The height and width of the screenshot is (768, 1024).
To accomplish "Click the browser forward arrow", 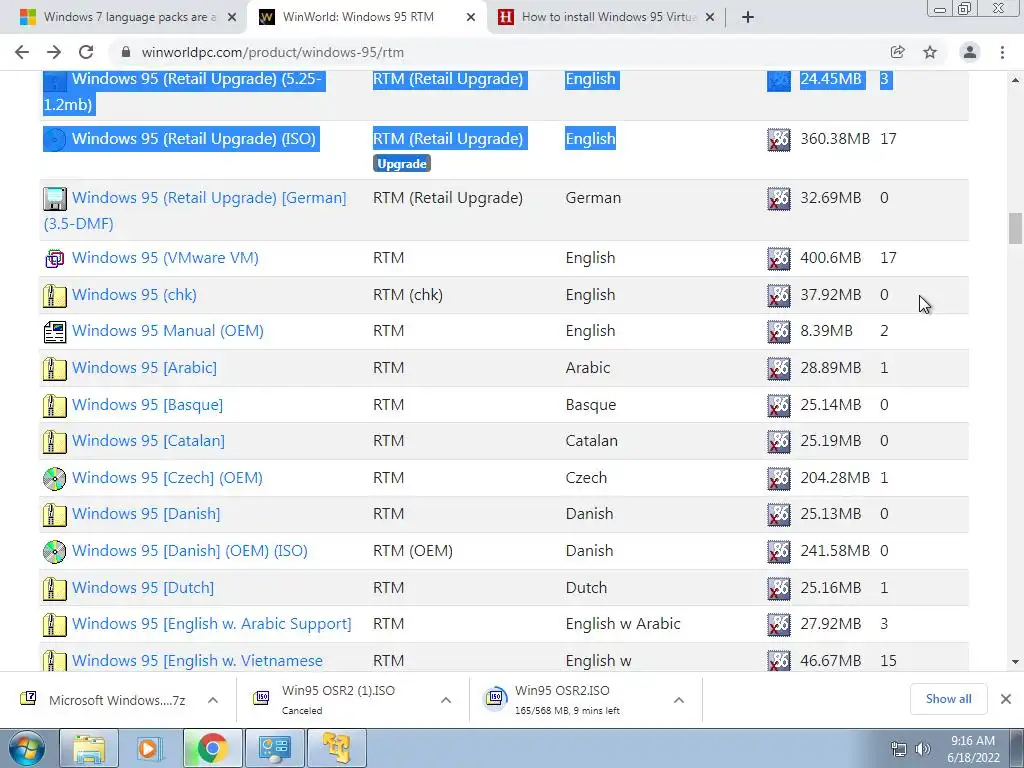I will click(x=54, y=52).
